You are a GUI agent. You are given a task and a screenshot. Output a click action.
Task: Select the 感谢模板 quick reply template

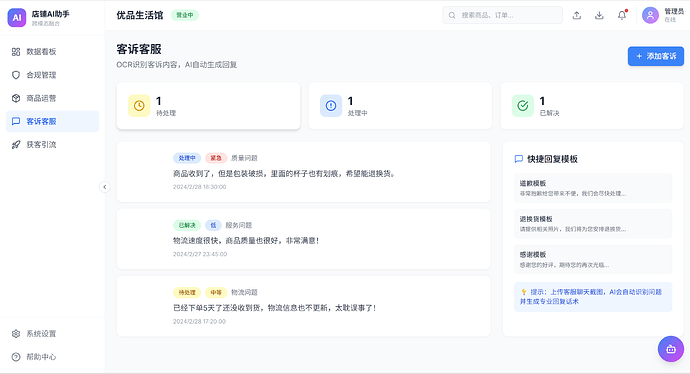[x=593, y=260]
